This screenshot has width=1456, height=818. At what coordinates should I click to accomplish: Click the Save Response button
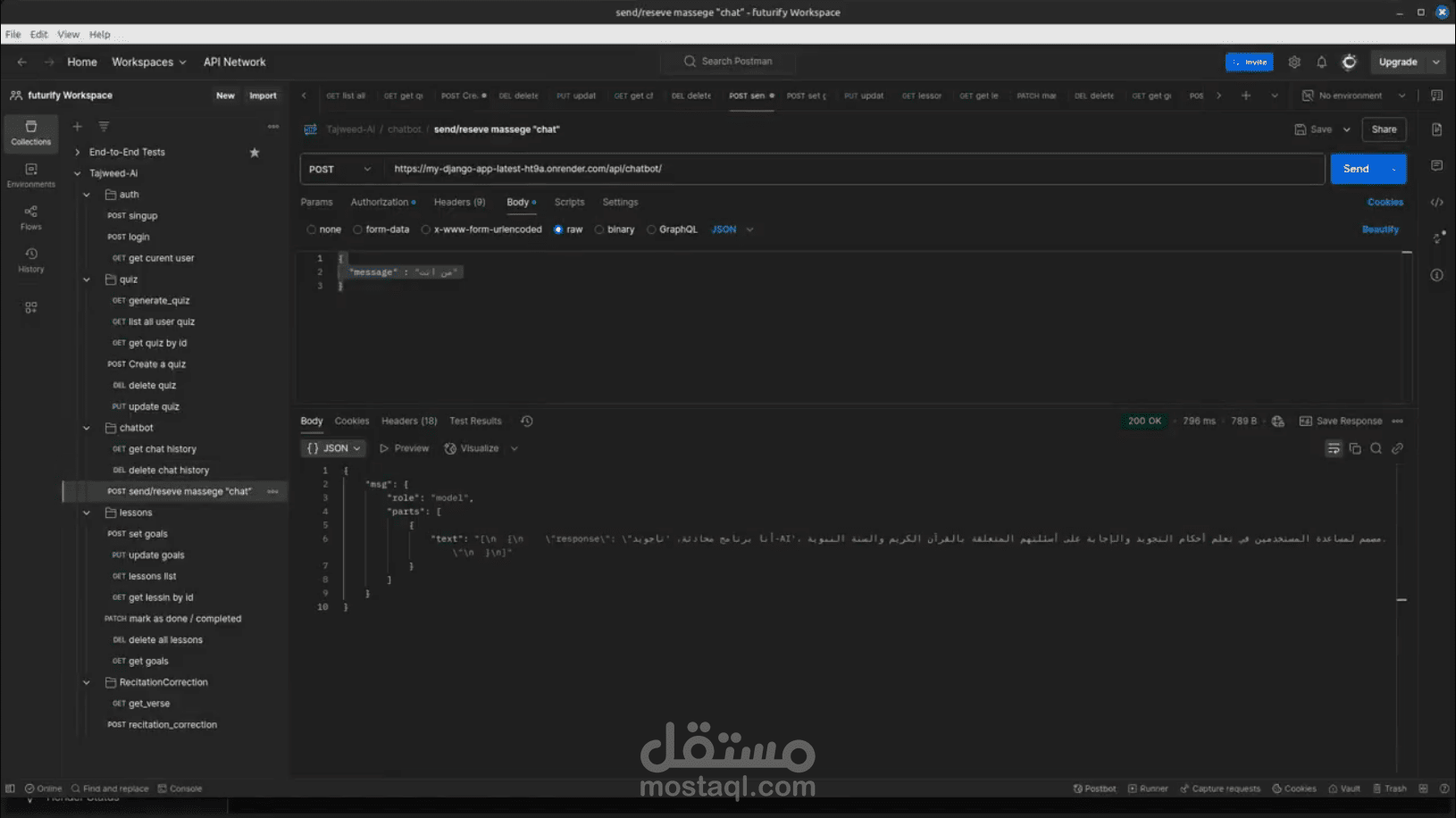pyautogui.click(x=1341, y=422)
